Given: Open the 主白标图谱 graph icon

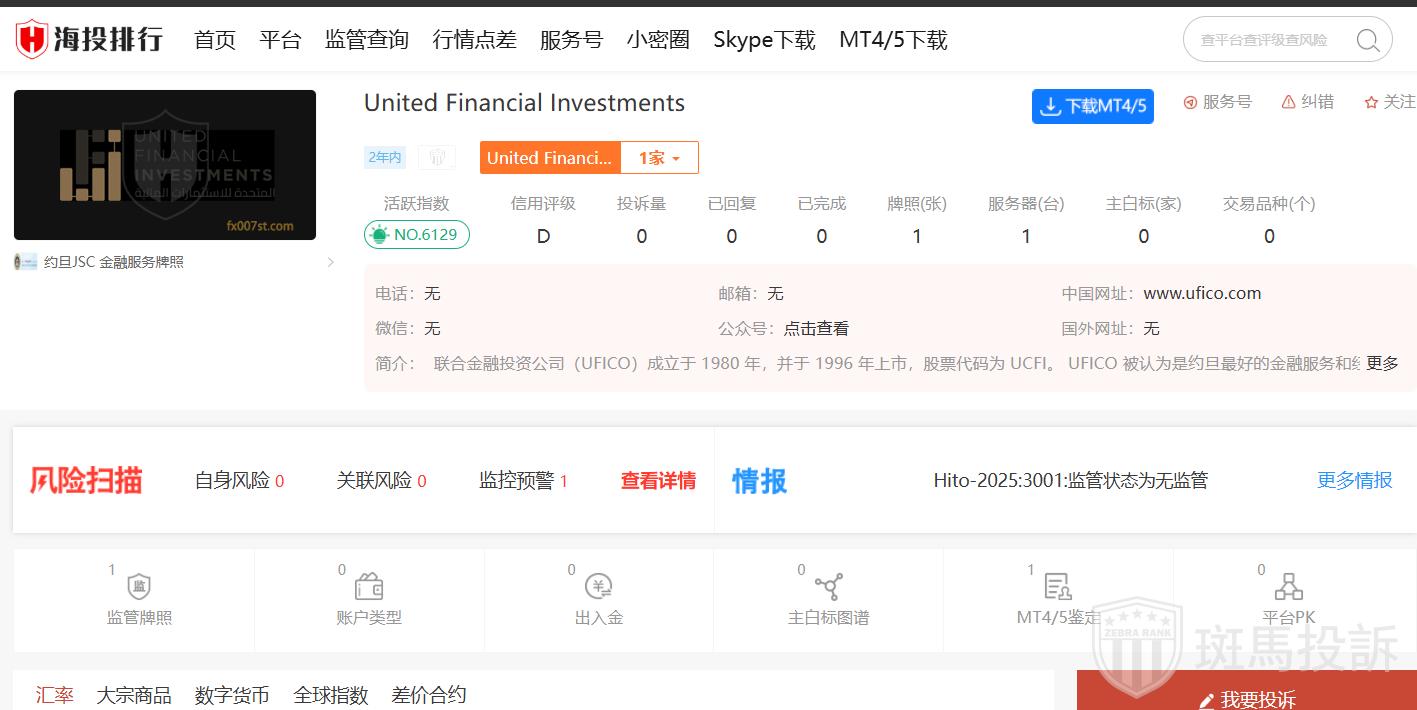Looking at the screenshot, I should (828, 586).
